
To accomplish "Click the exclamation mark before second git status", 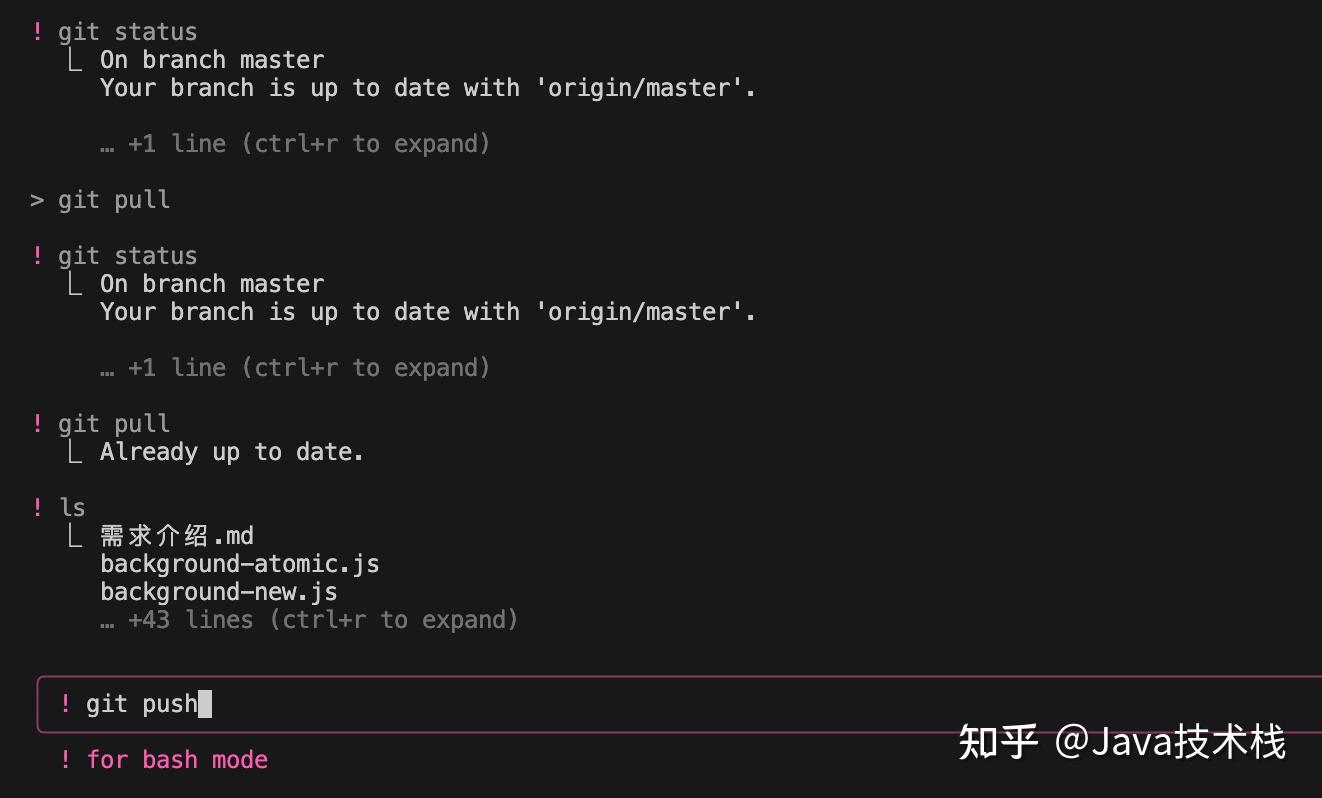I will coord(37,256).
